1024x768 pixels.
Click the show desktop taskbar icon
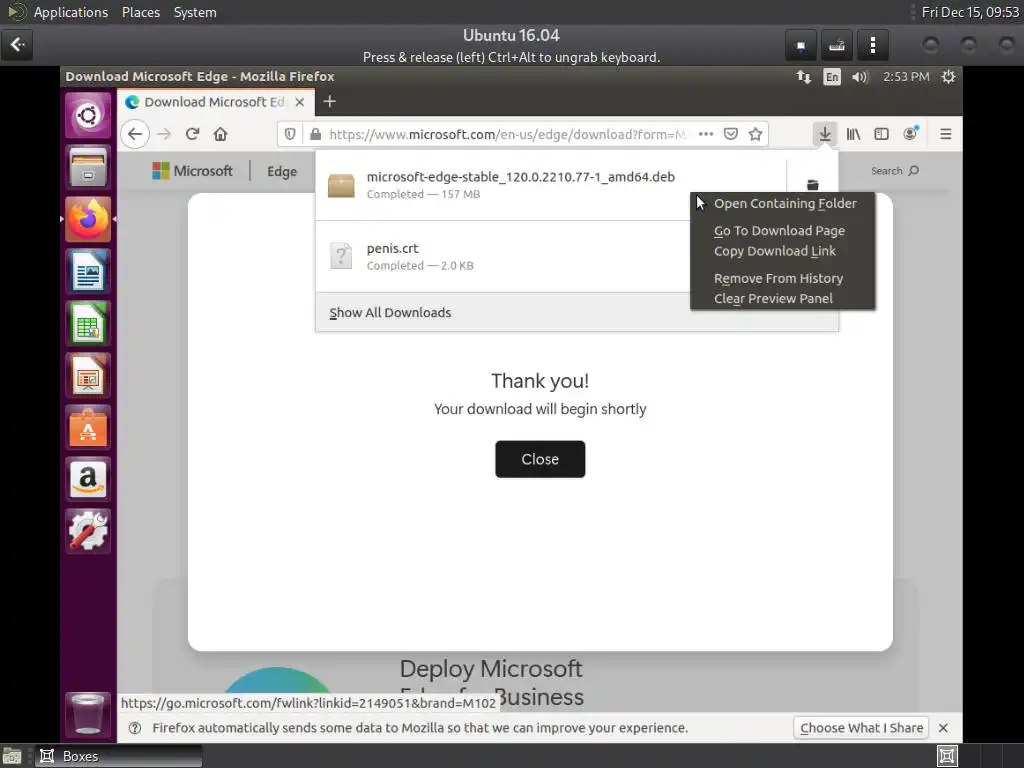[12, 756]
